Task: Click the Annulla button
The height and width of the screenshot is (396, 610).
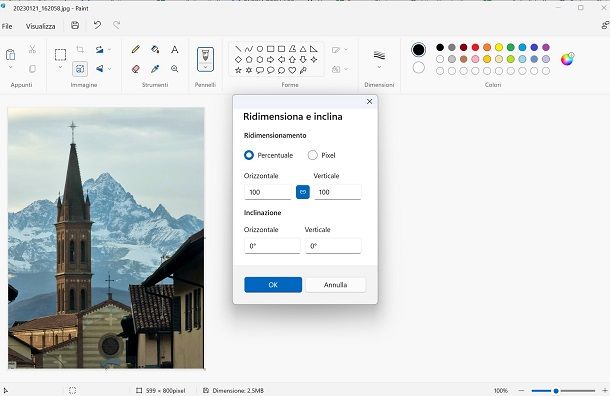Action: coord(335,285)
